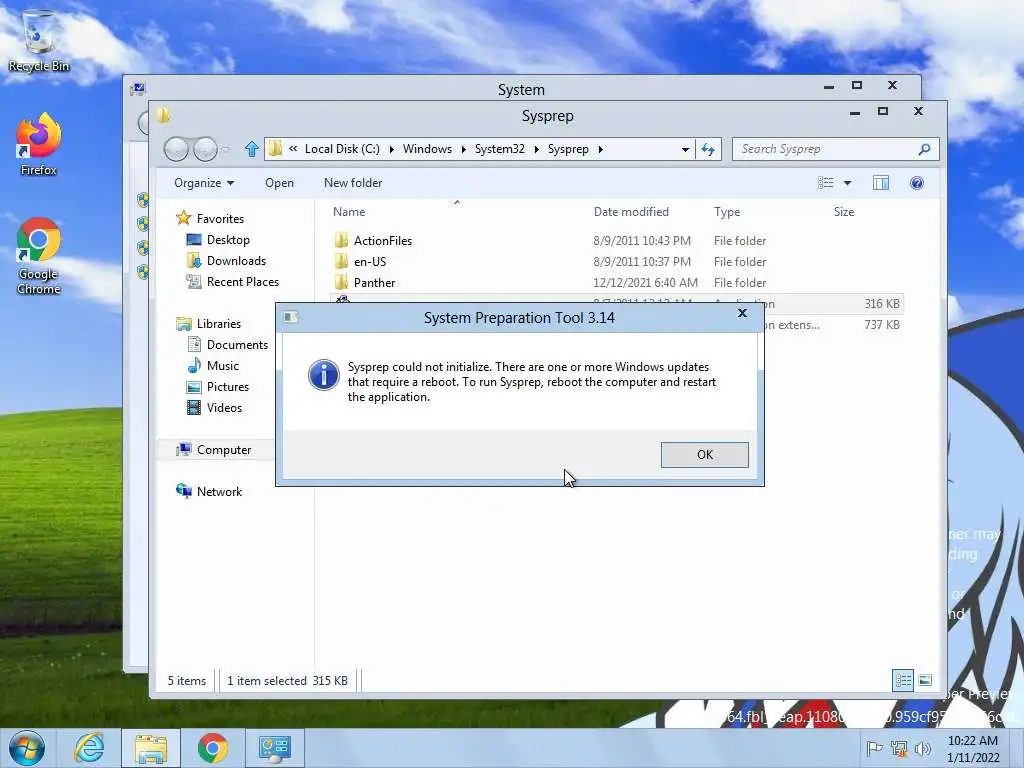Click OK in the System Preparation Tool dialog
This screenshot has width=1024, height=768.
[x=705, y=455]
